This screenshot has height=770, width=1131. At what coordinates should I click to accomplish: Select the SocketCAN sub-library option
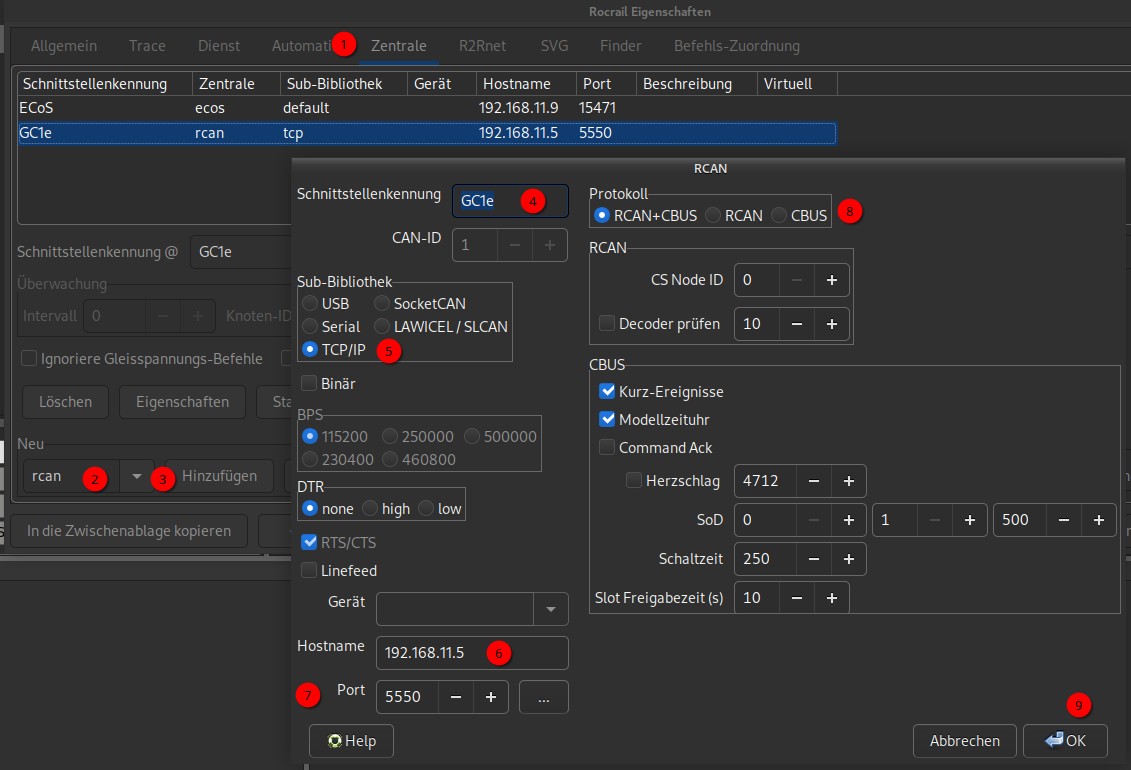coord(382,303)
